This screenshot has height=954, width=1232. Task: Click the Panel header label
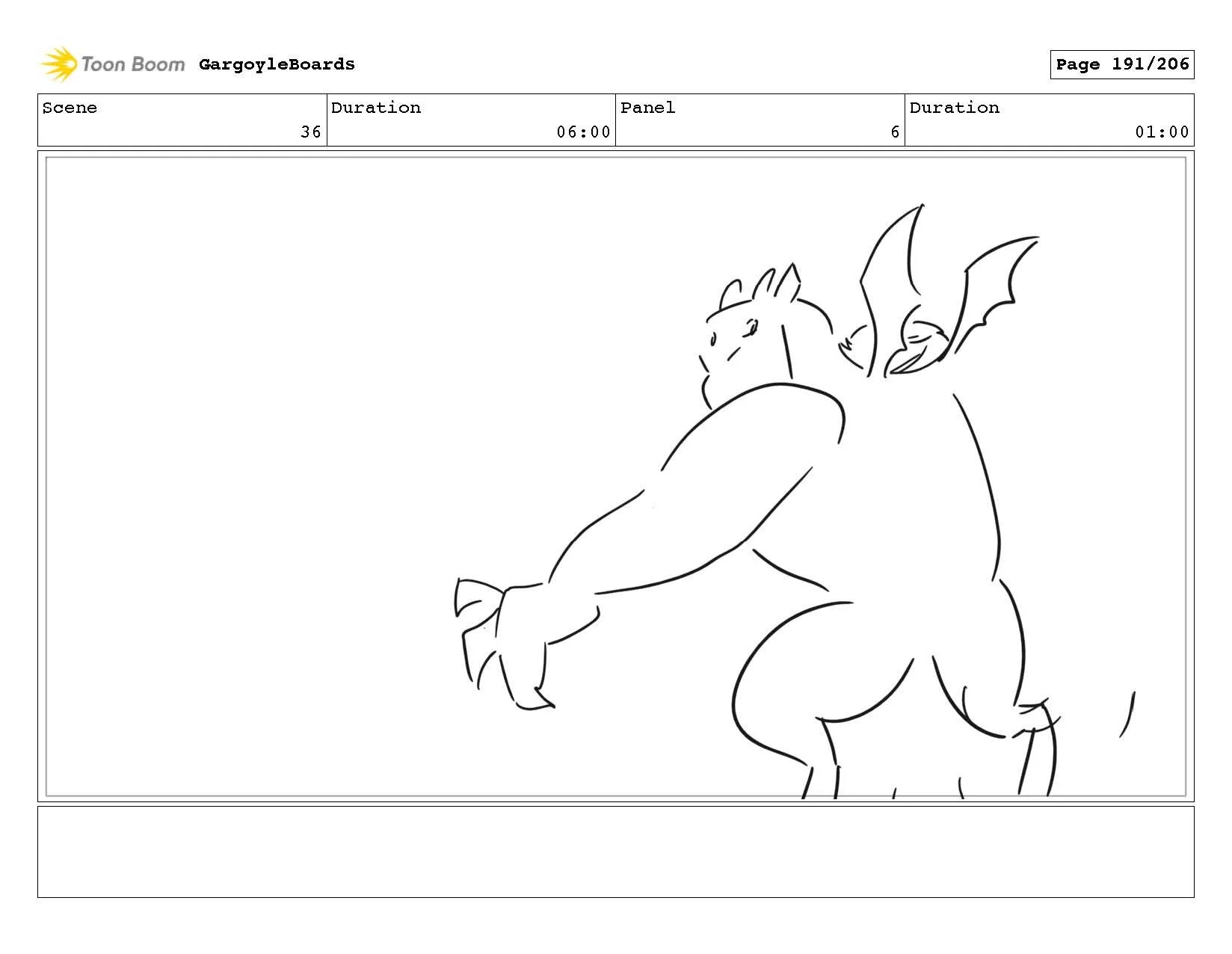coord(647,108)
